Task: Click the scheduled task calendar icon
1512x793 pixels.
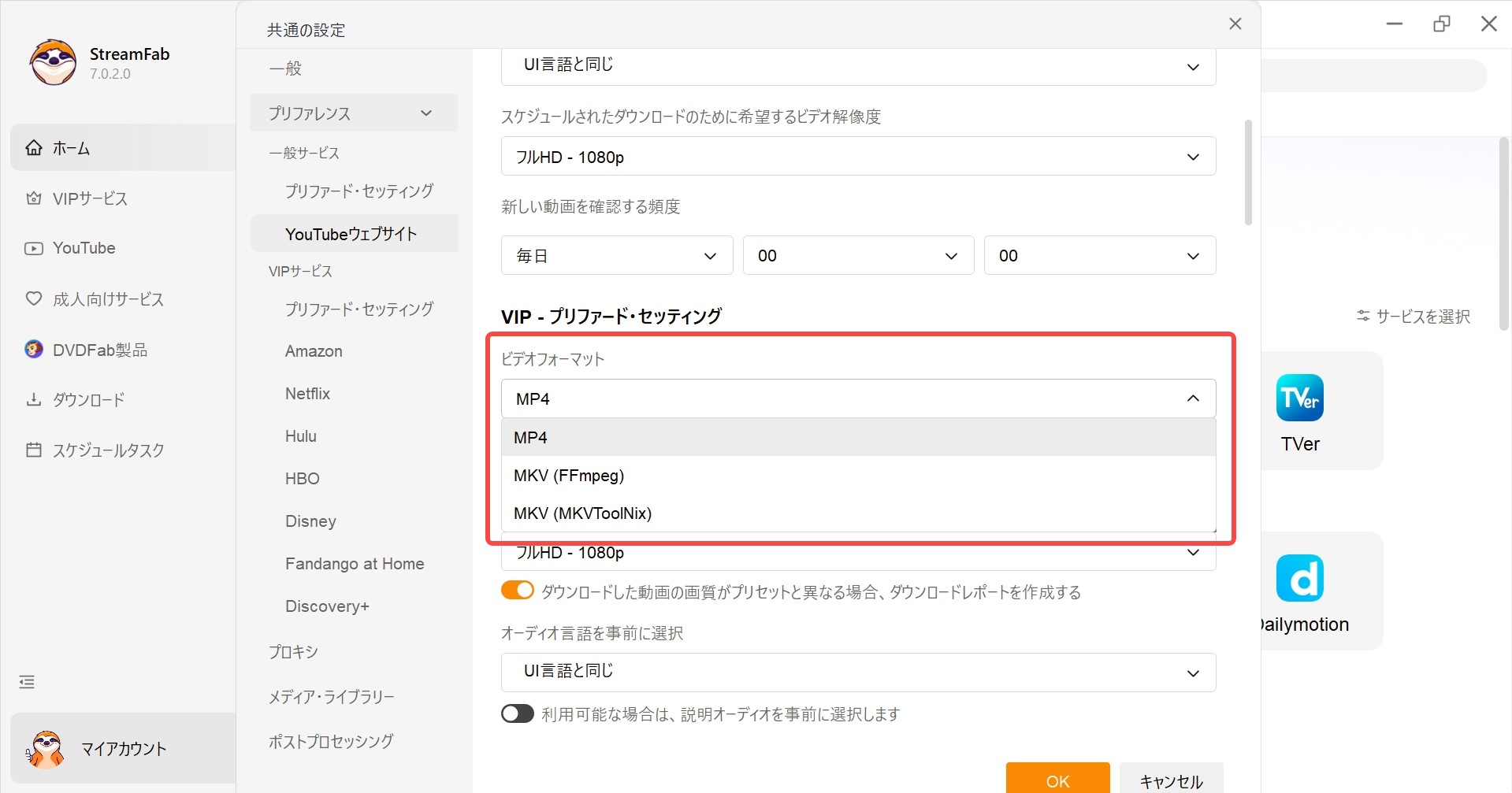Action: (34, 450)
